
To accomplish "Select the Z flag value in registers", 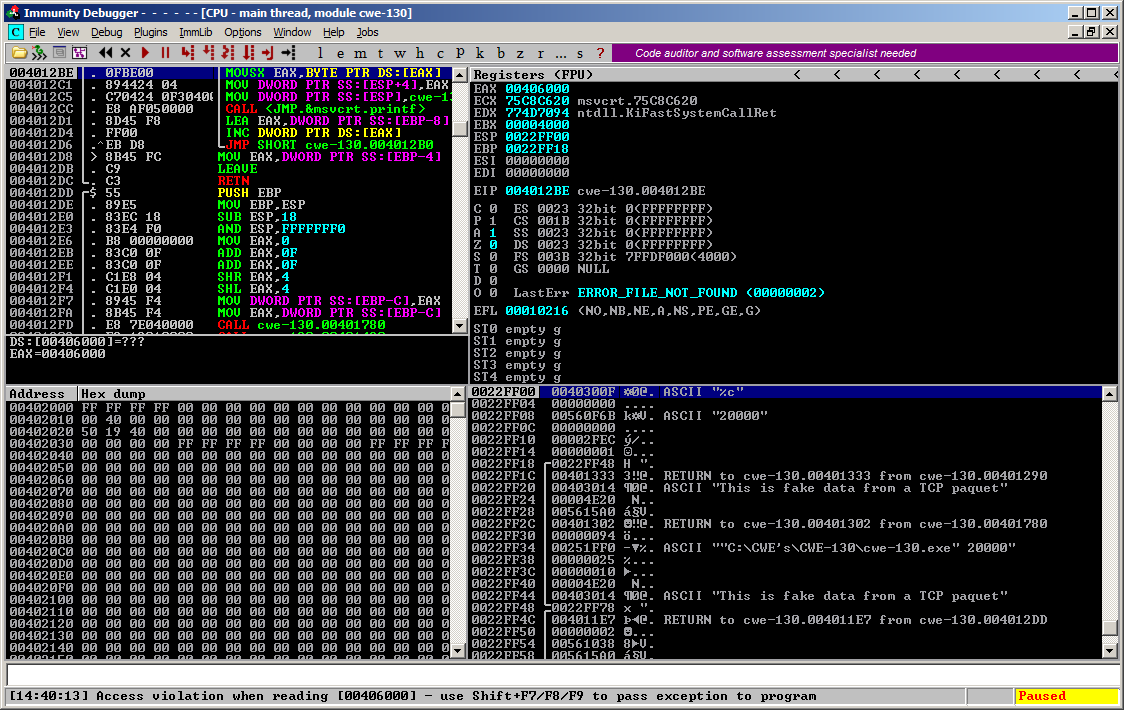I will point(491,245).
